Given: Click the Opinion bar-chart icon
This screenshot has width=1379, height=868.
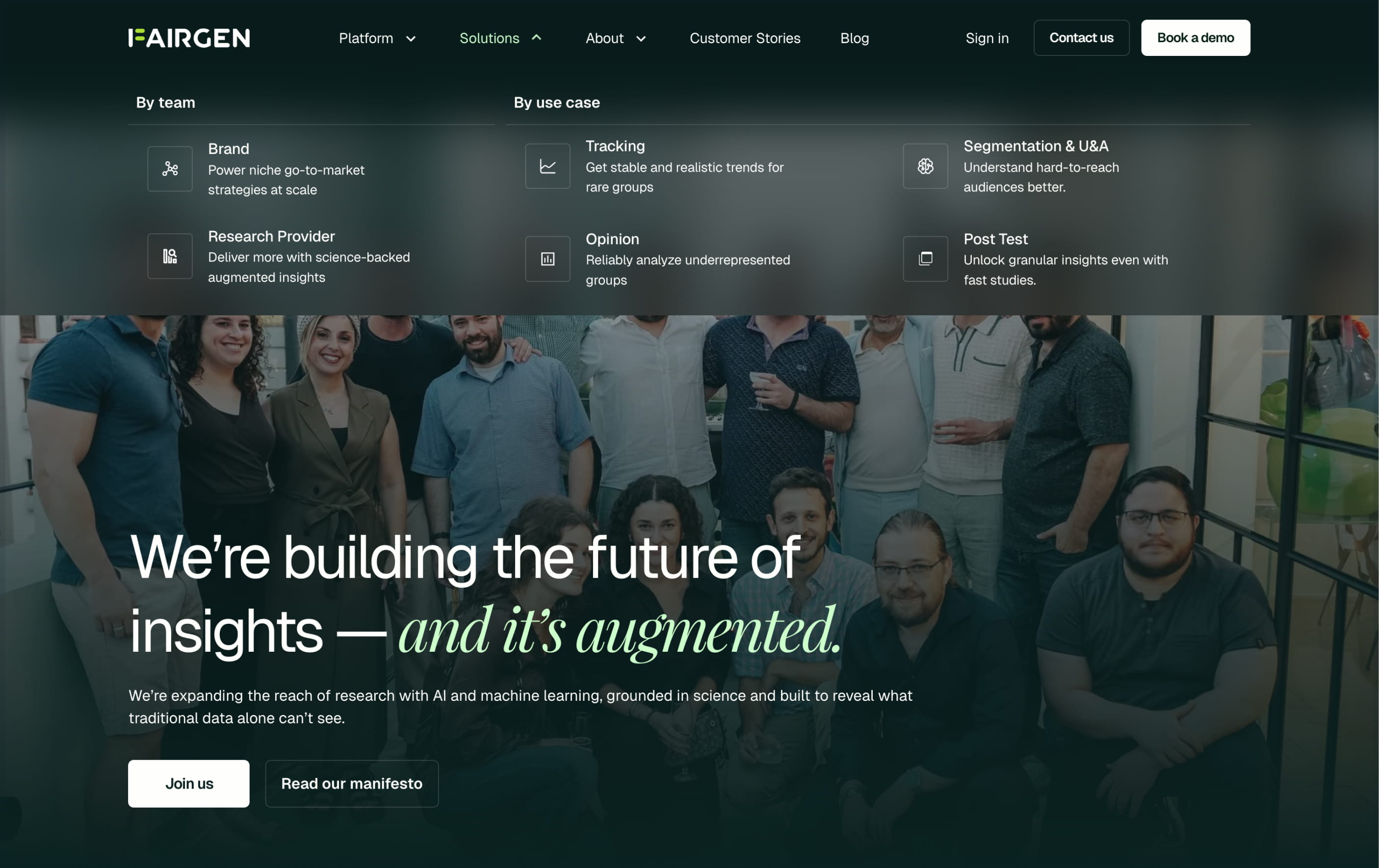Looking at the screenshot, I should pos(547,259).
